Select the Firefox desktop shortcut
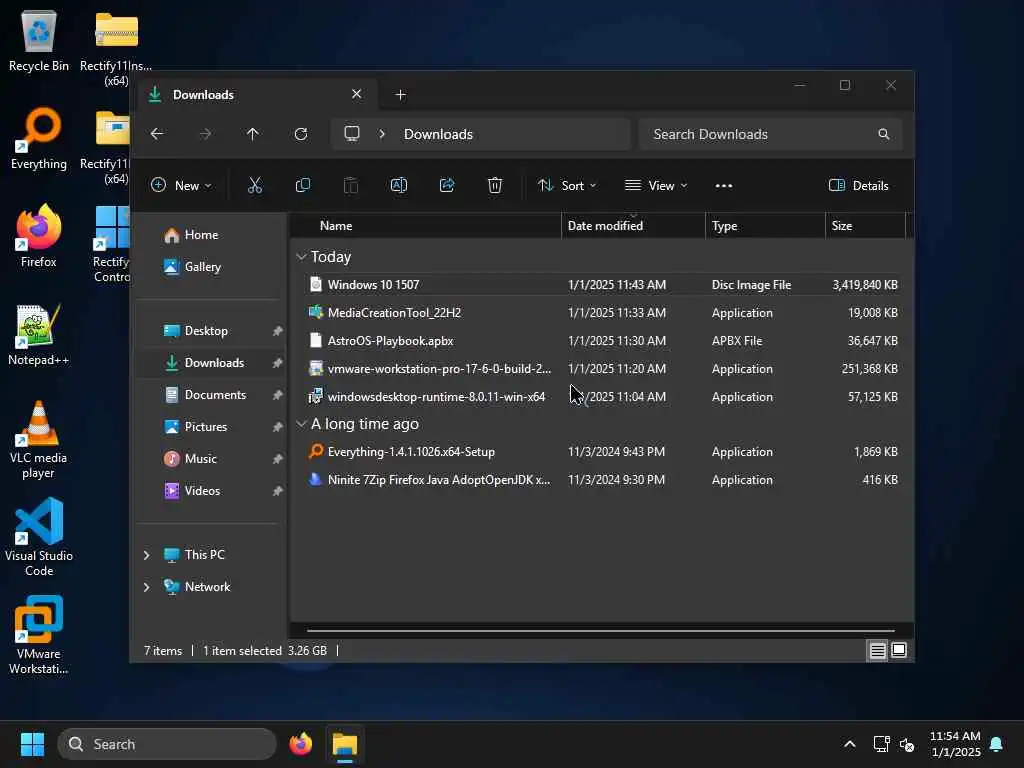The width and height of the screenshot is (1024, 768). [x=39, y=236]
